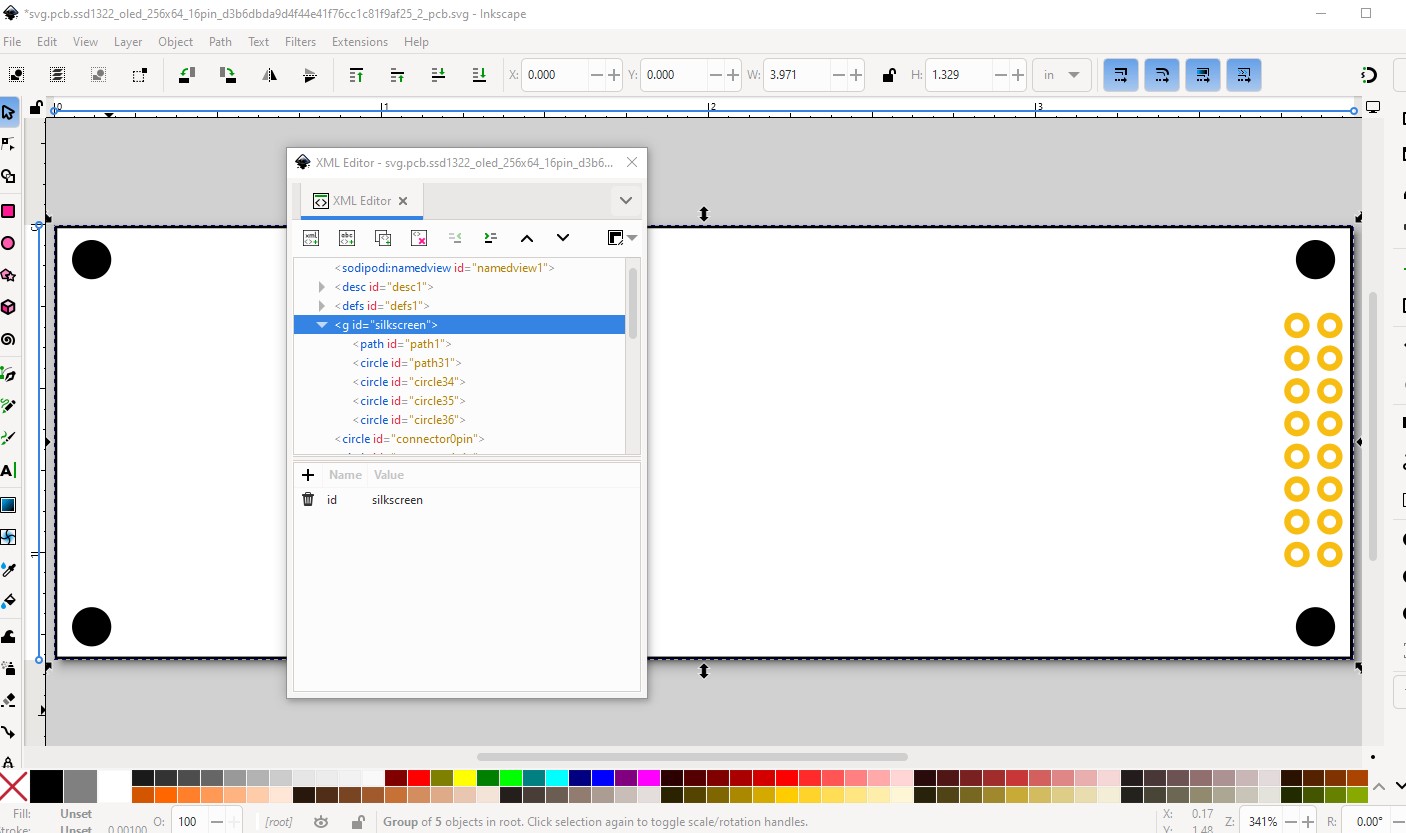Click the no-paint X swatch
Screen dimensions: 1406x833
14,786
